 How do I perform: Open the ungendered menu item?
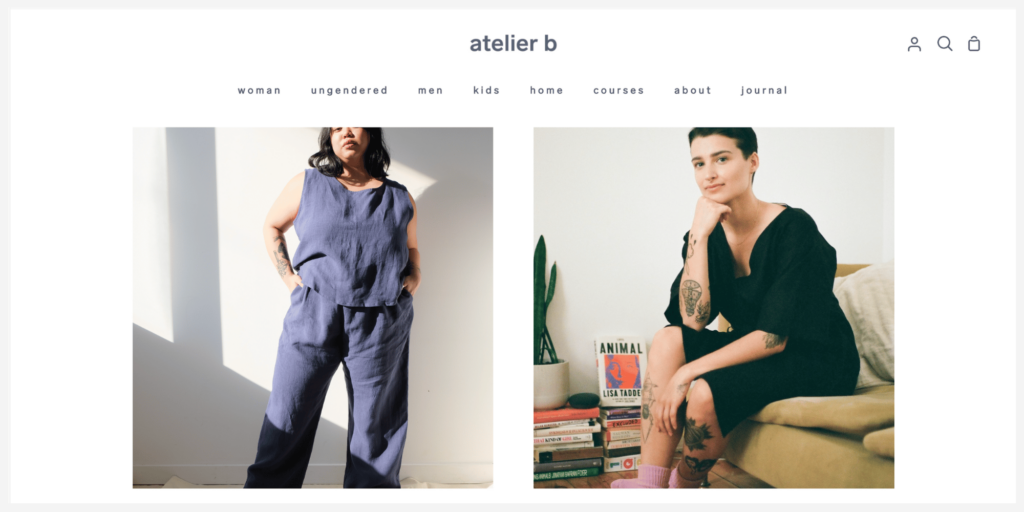coord(349,90)
